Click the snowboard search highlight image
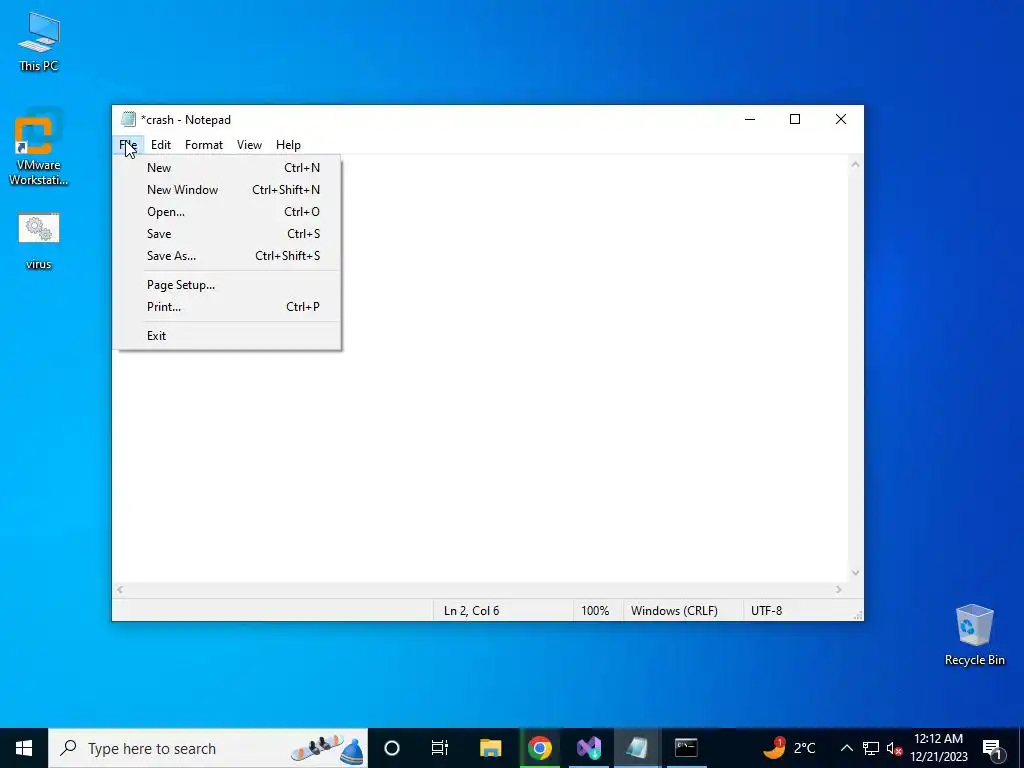The height and width of the screenshot is (768, 1024). click(x=327, y=748)
